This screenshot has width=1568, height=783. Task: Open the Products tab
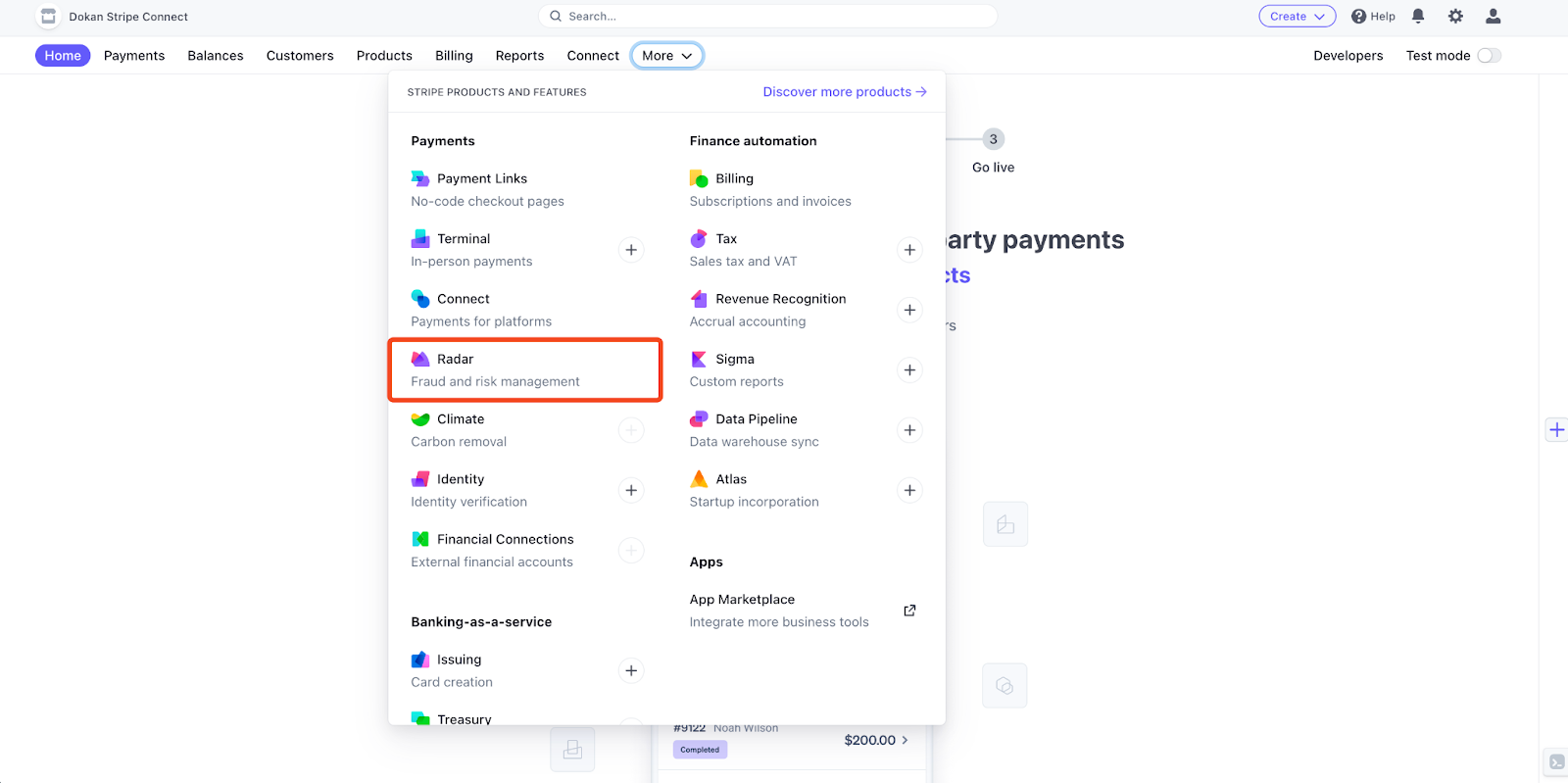pos(384,56)
